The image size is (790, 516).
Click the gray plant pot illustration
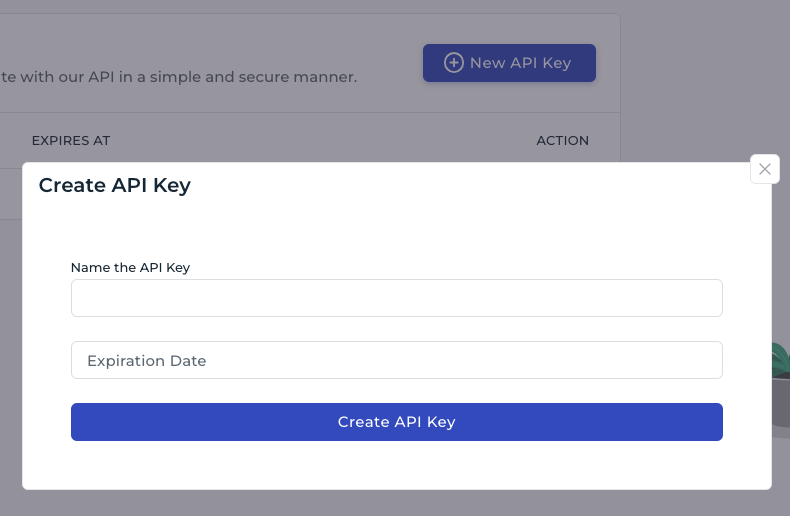780,401
